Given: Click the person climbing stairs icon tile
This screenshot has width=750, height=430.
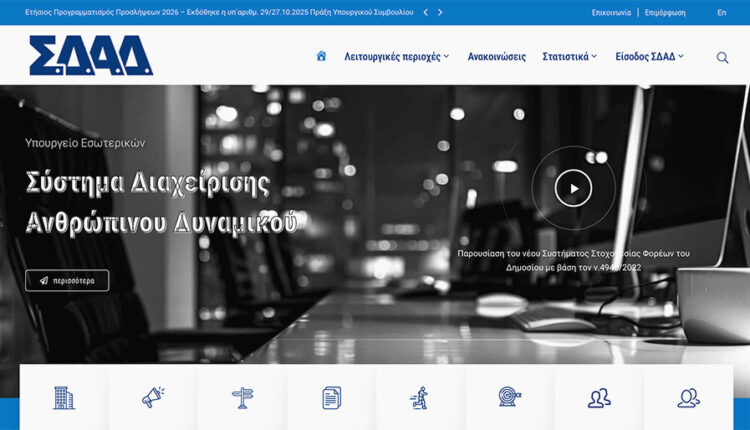Looking at the screenshot, I should (x=420, y=397).
